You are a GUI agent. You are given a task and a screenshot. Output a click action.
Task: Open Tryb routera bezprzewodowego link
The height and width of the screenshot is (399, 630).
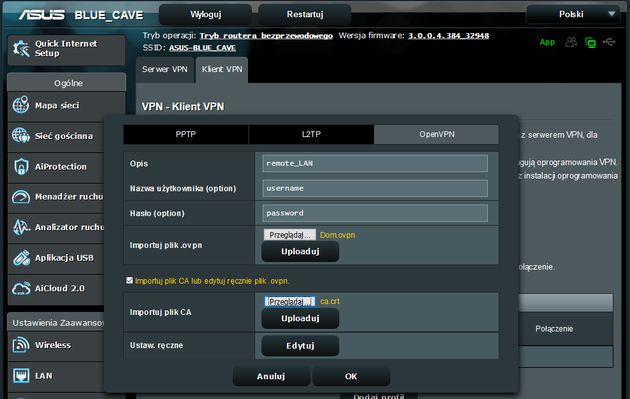click(x=266, y=36)
